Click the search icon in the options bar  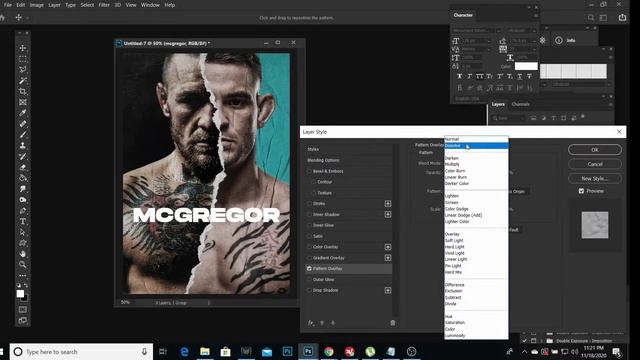click(591, 18)
